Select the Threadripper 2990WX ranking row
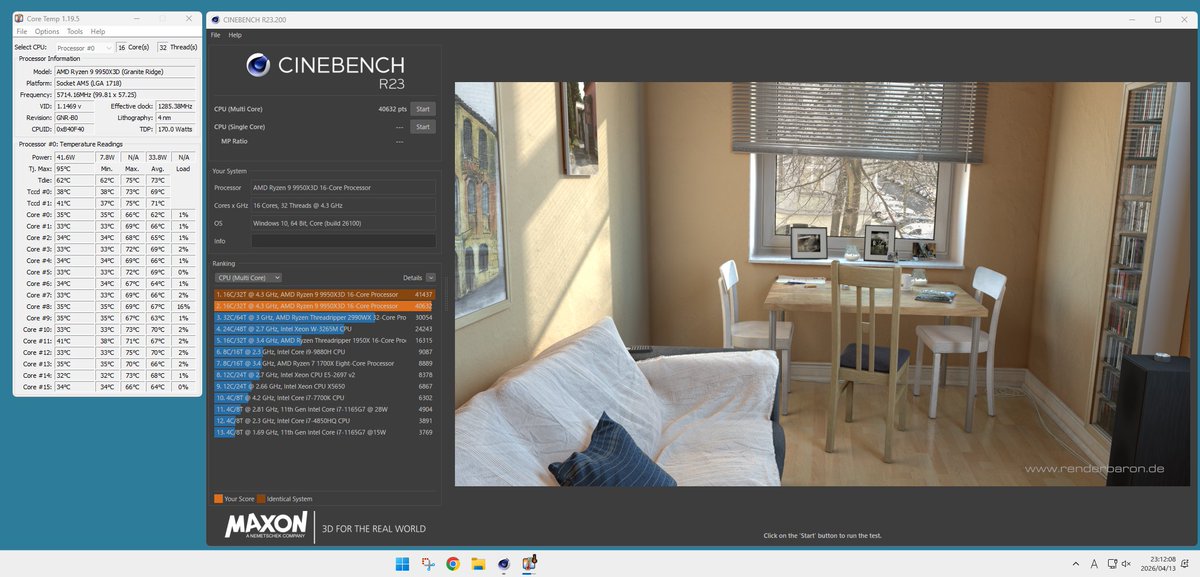This screenshot has height=577, width=1200. click(x=325, y=317)
